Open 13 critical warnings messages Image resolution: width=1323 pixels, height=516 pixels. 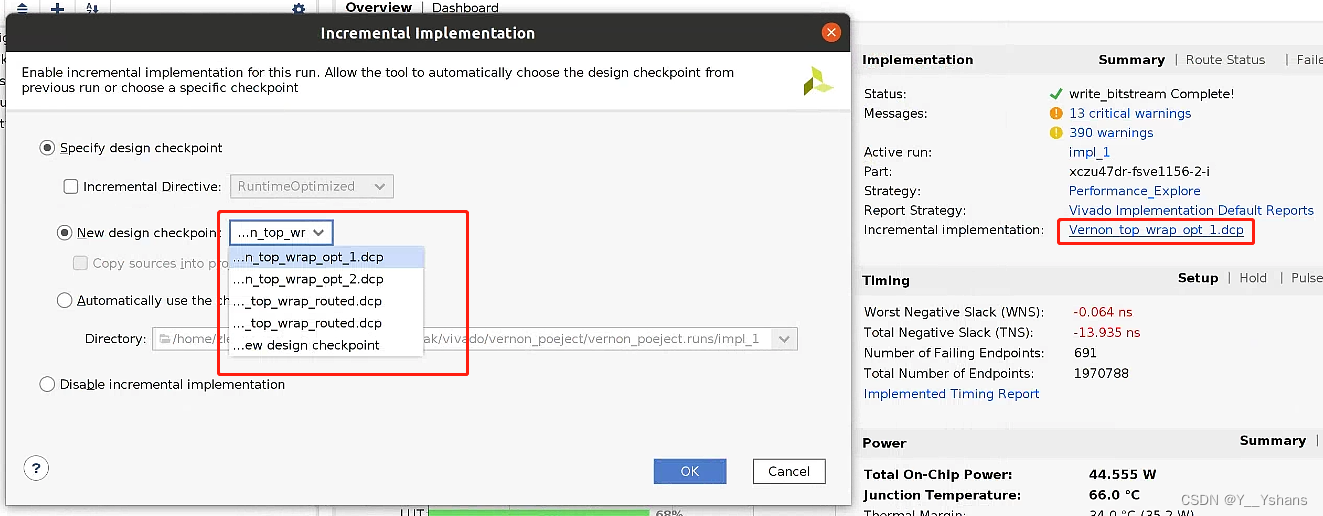click(1130, 114)
